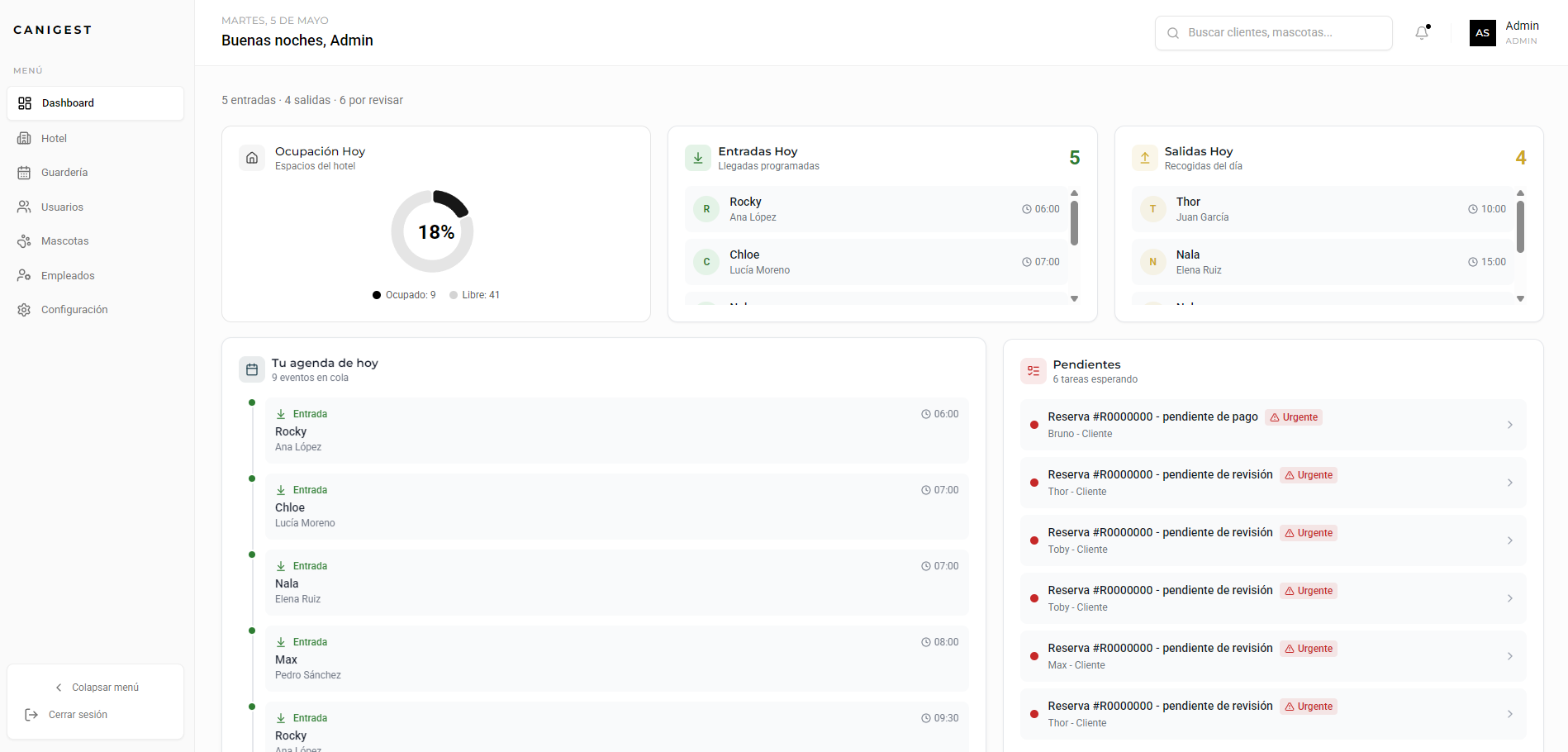Open Rocky entry in Entradas Hoy

(877, 209)
